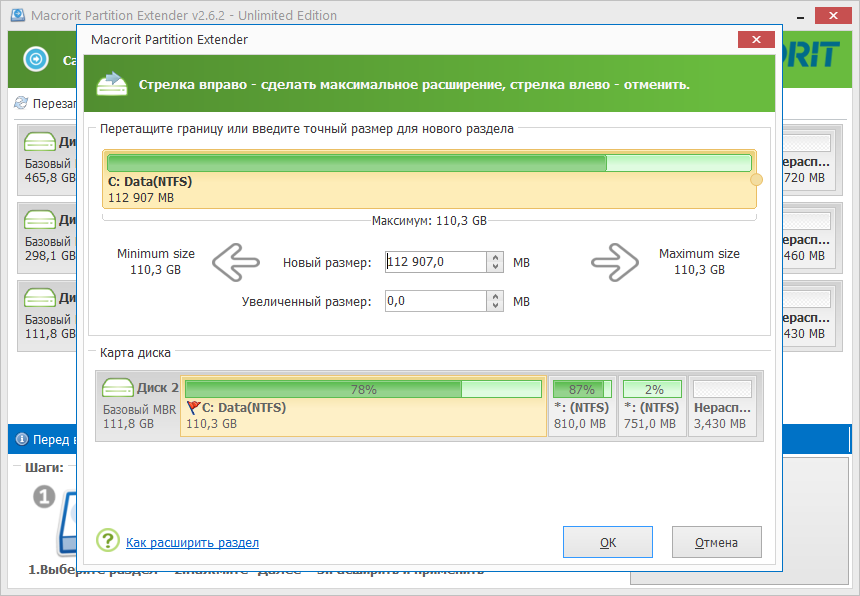Click the 78% usage bar in disk map

click(363, 389)
